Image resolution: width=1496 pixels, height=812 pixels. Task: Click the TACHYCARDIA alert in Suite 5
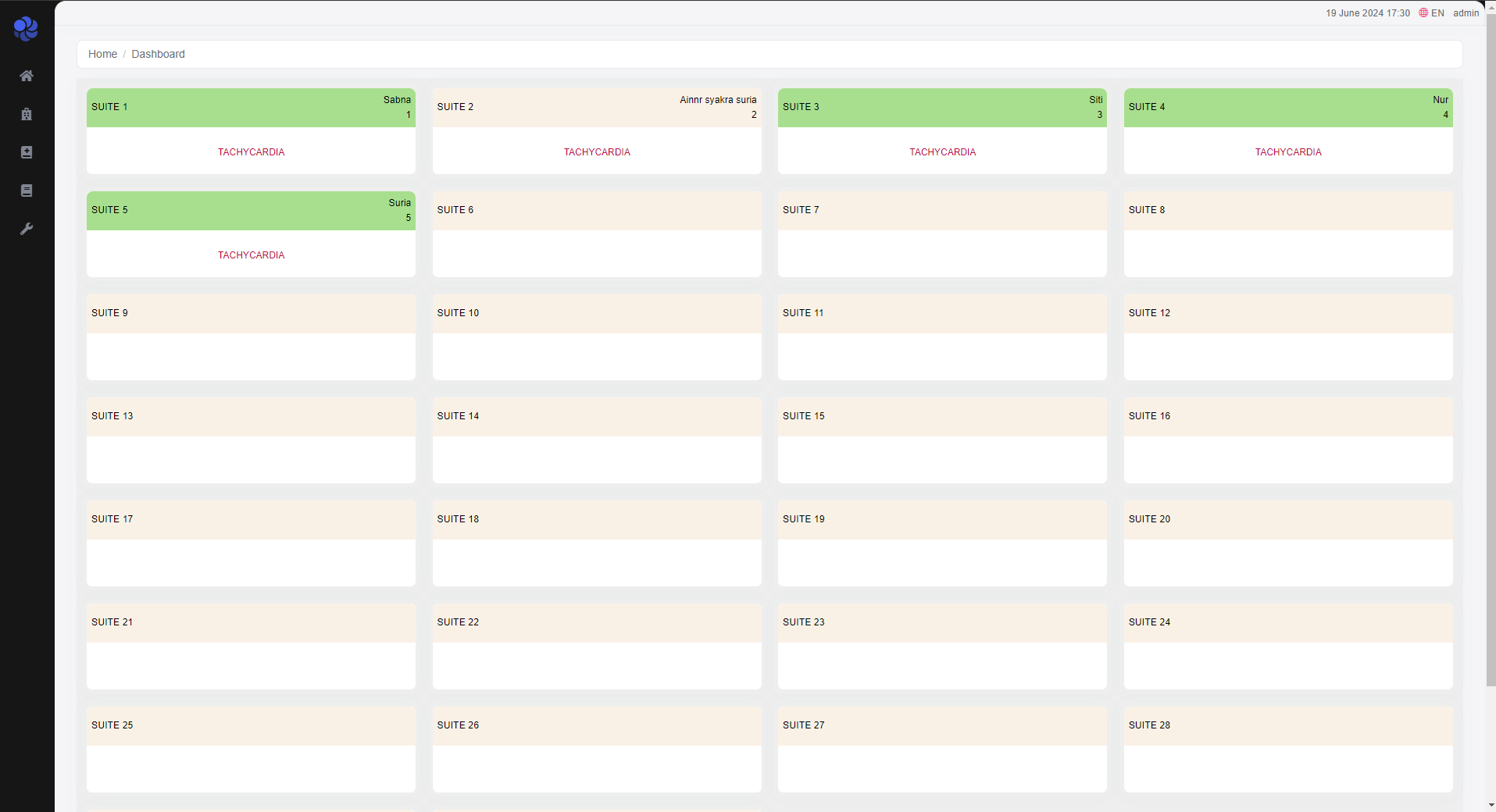[251, 255]
